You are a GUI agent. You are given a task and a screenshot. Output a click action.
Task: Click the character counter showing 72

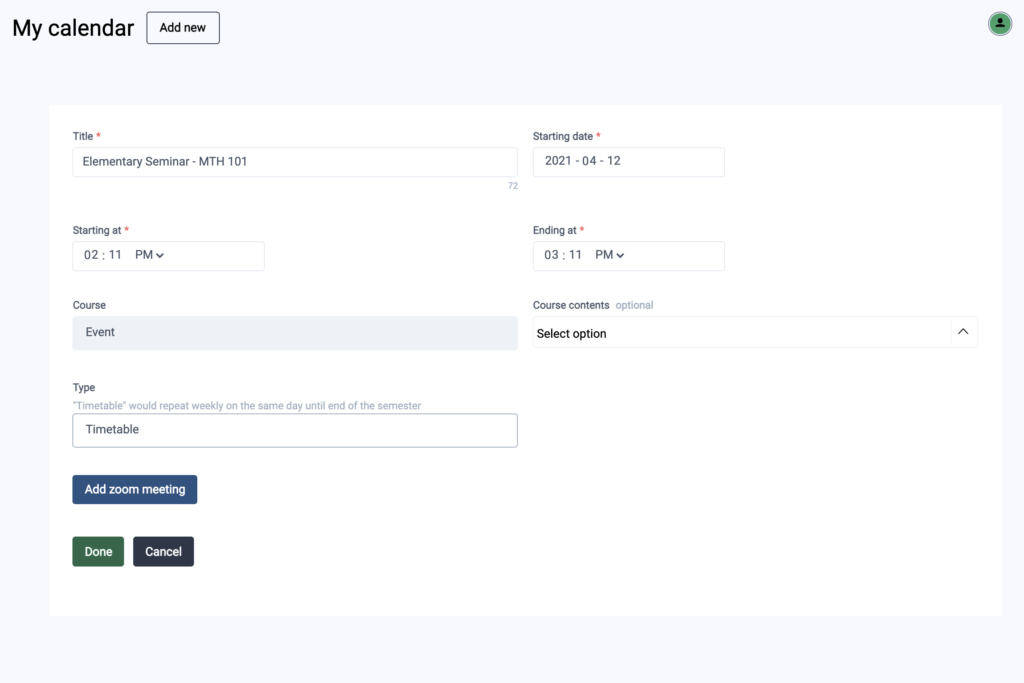pos(513,185)
